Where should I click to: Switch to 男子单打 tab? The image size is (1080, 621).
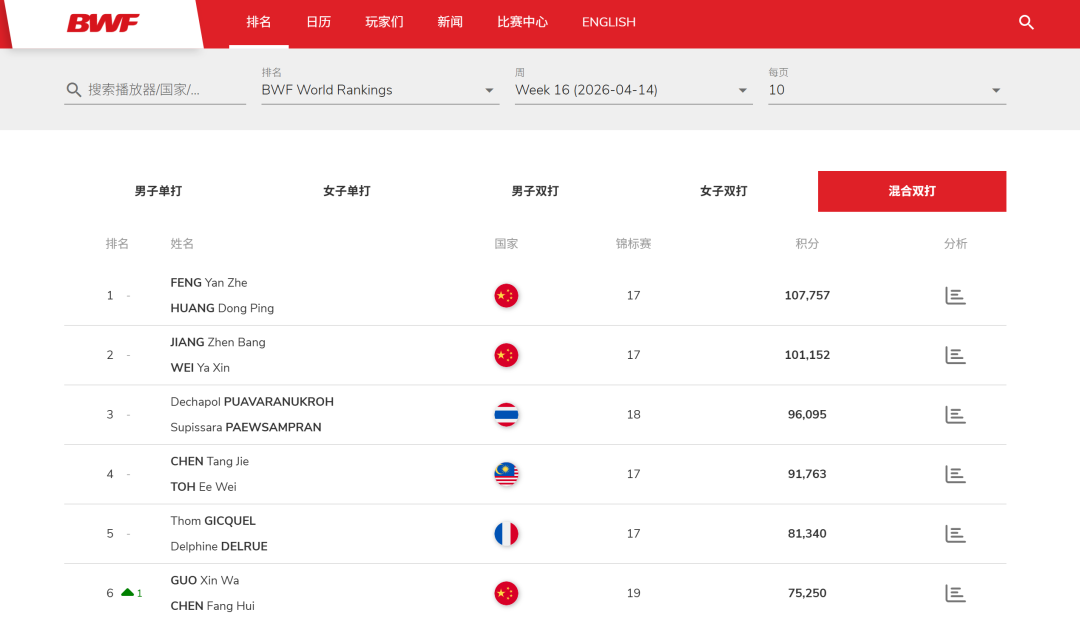[158, 191]
